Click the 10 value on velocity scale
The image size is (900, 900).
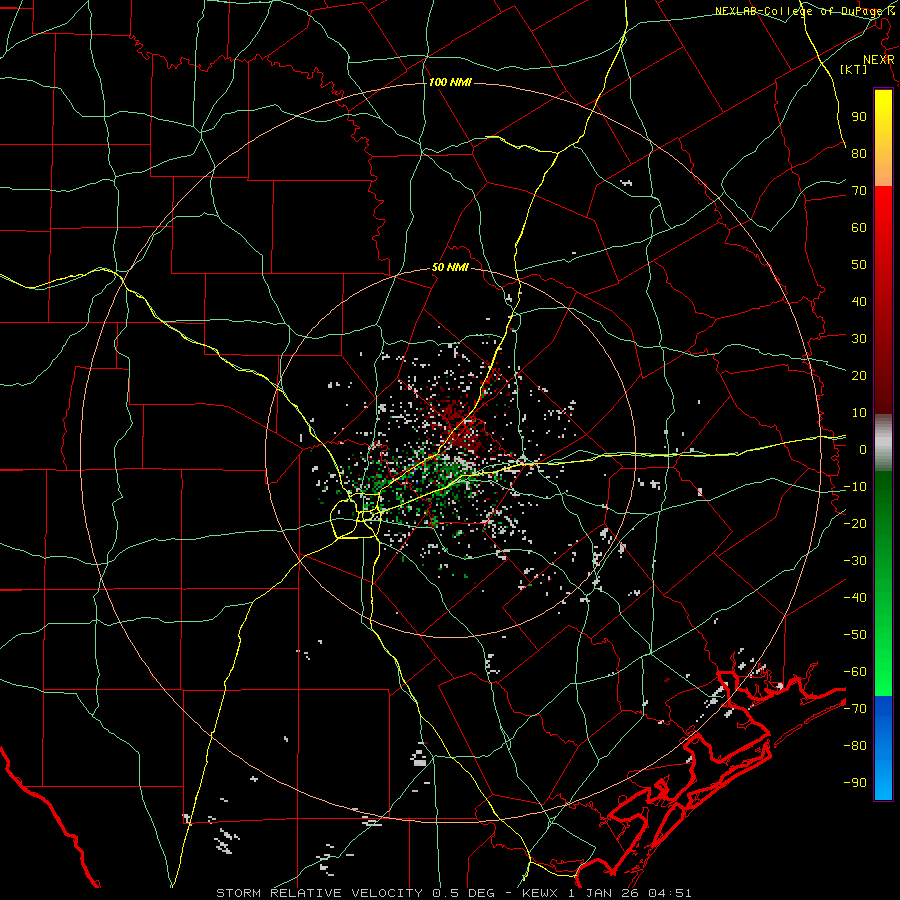[x=859, y=413]
